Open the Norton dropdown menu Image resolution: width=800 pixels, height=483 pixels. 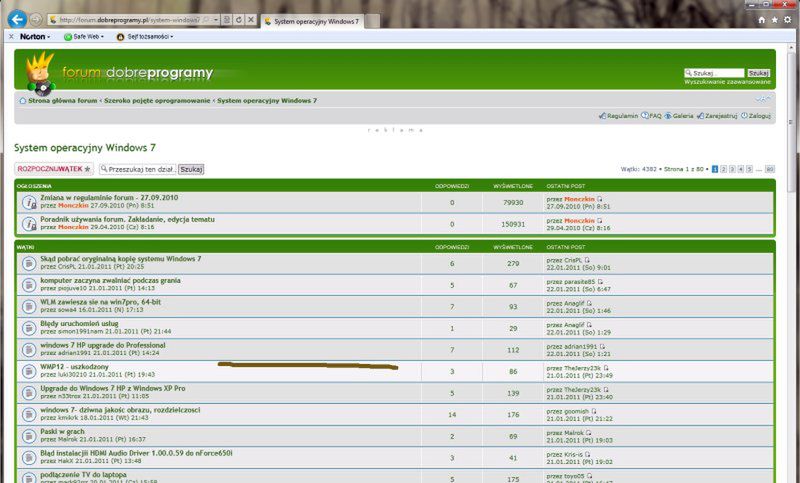(x=35, y=37)
